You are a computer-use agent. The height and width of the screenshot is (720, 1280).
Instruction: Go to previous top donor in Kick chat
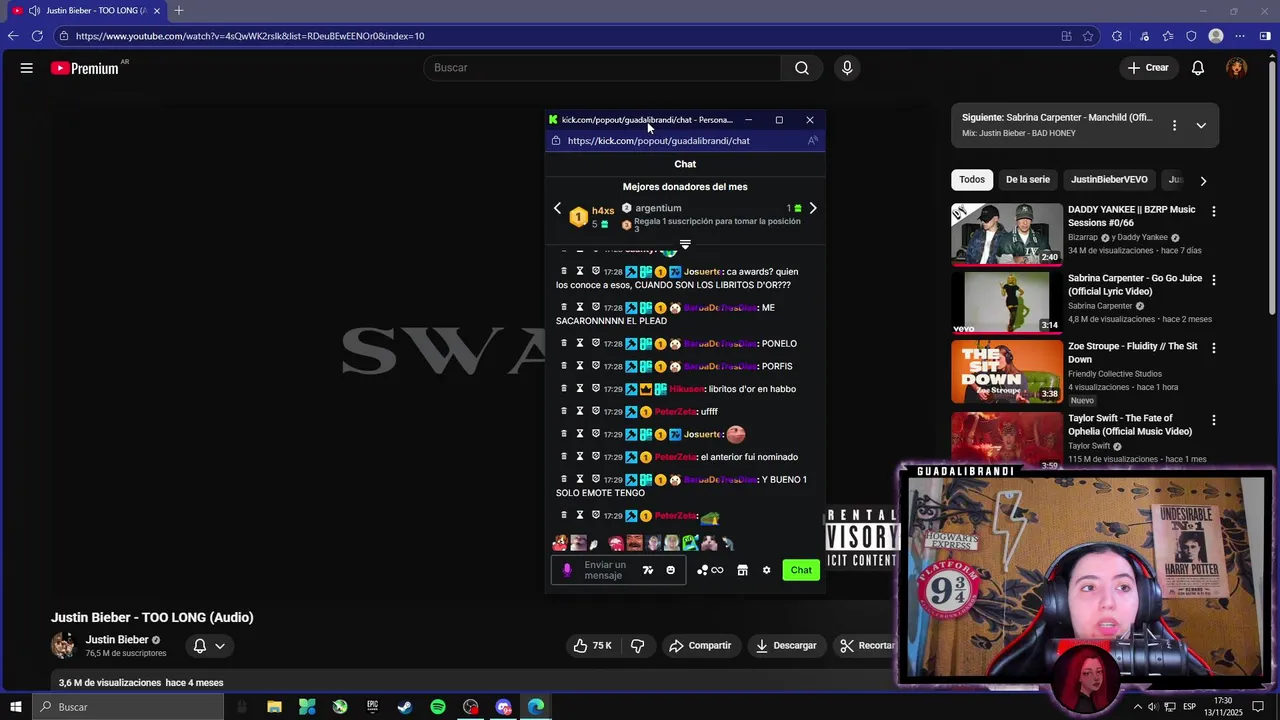click(x=558, y=208)
